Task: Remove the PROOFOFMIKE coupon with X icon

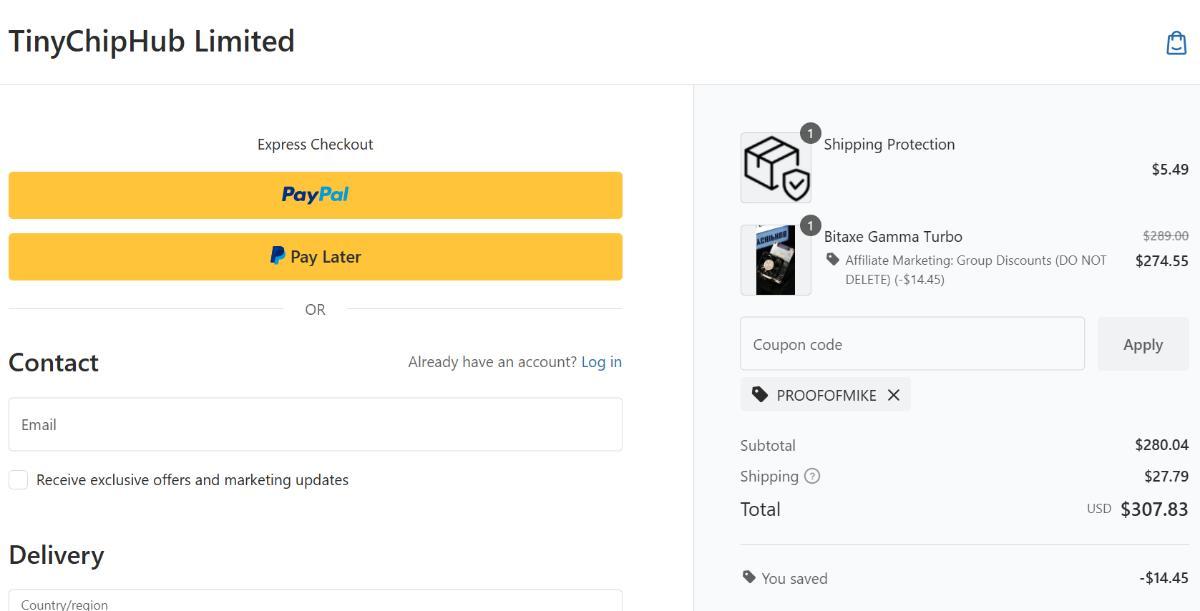Action: click(x=894, y=395)
